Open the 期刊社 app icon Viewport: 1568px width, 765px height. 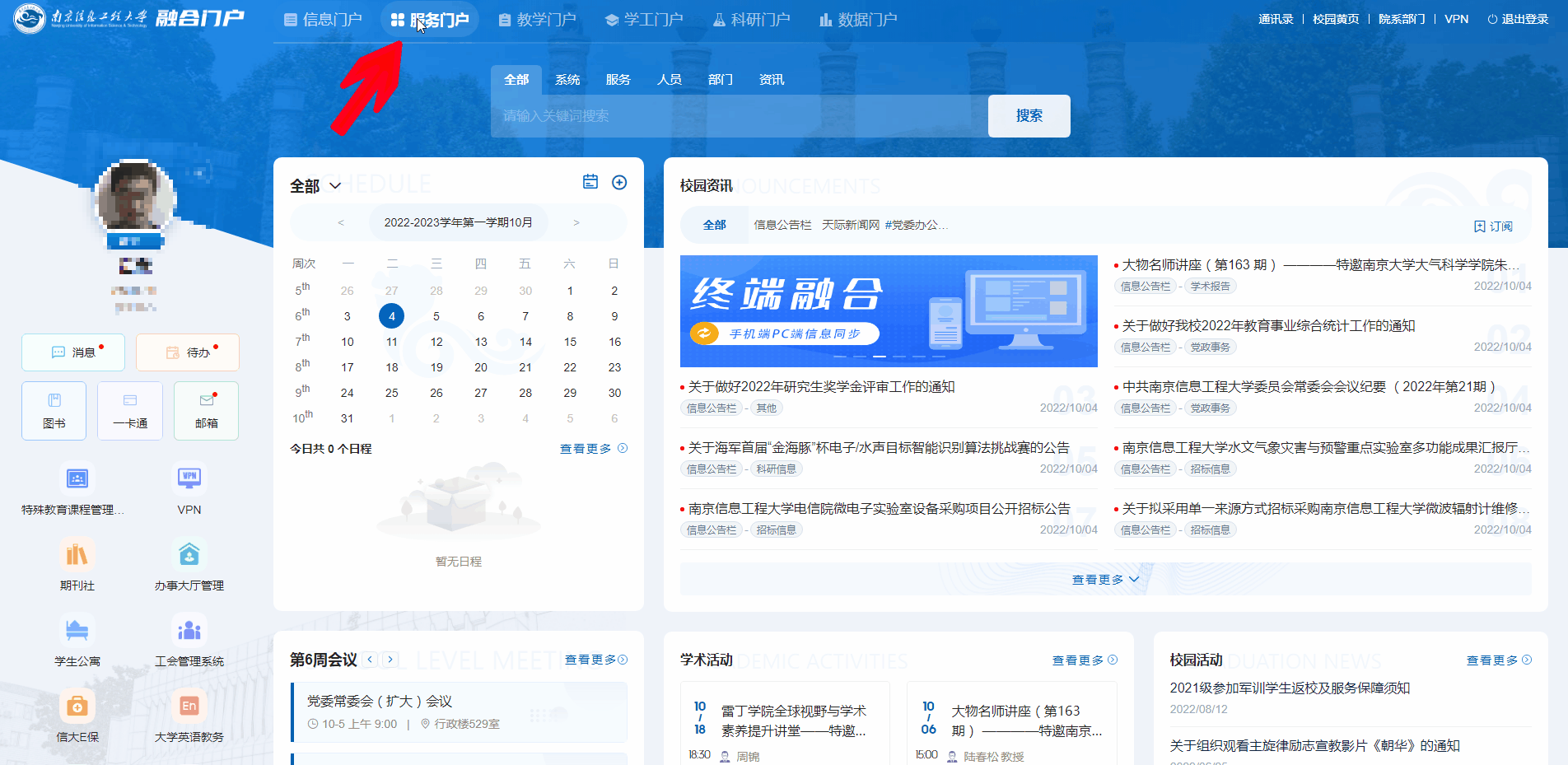77,555
